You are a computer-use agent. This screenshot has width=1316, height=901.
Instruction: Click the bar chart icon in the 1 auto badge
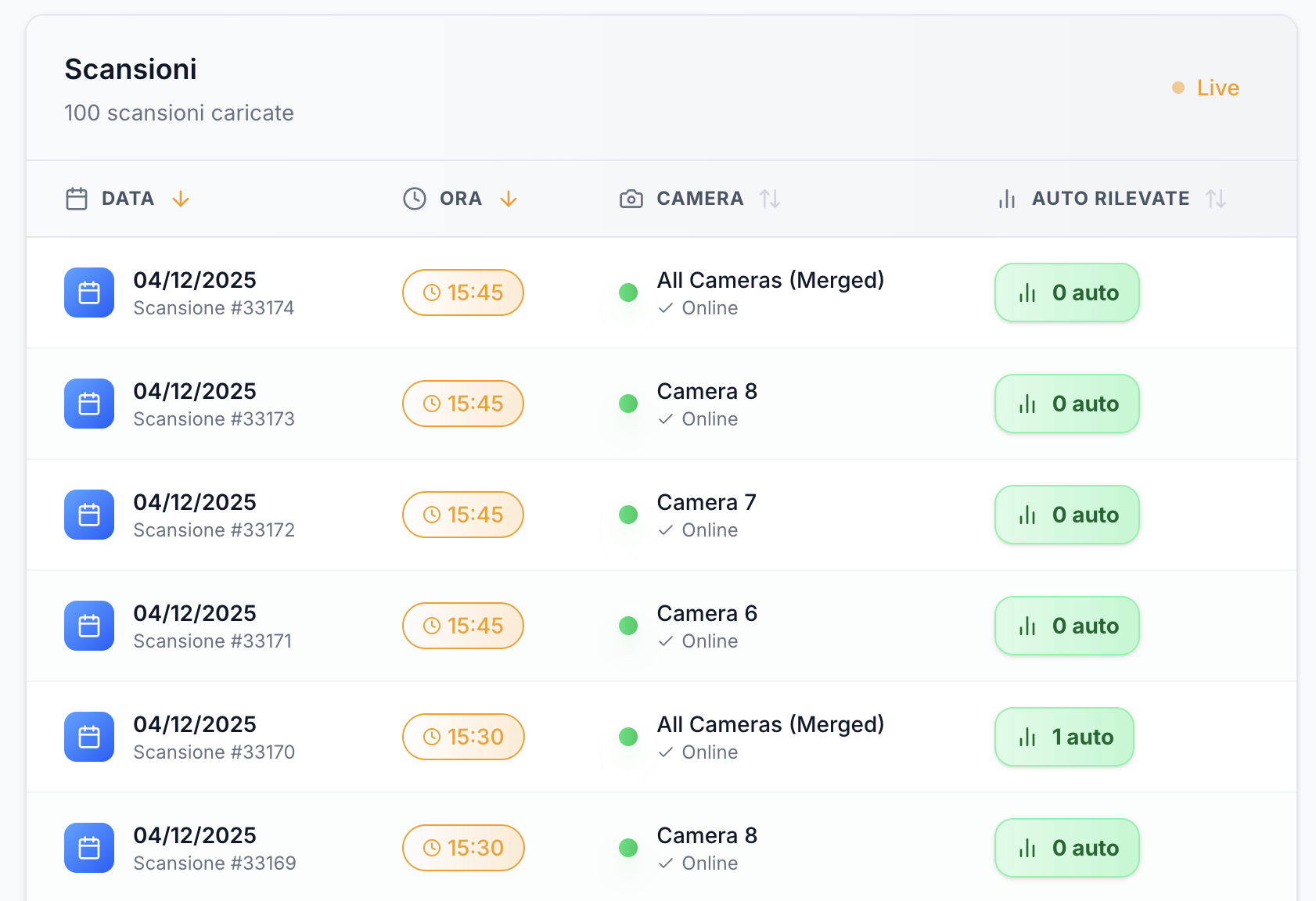[1027, 736]
